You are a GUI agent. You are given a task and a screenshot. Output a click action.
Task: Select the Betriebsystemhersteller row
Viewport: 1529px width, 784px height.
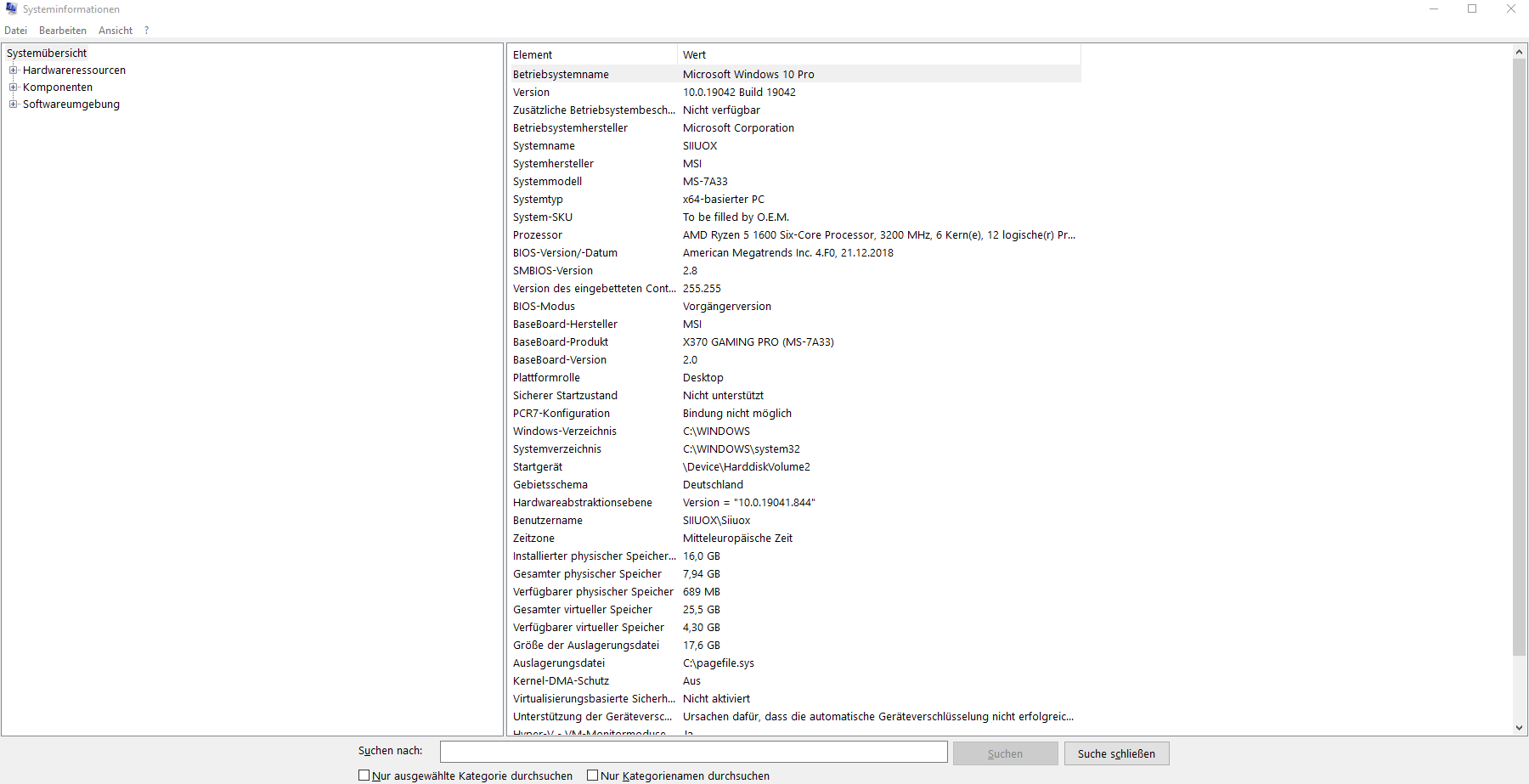point(794,128)
